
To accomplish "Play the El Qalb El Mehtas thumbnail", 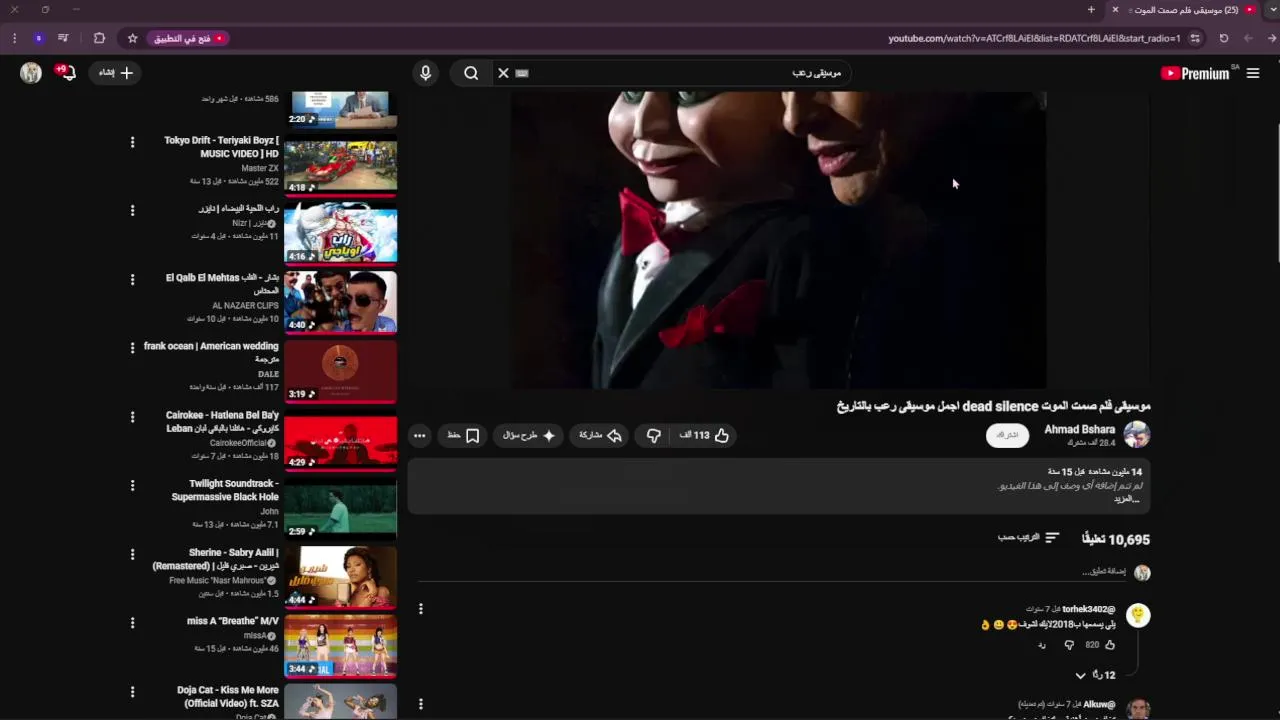I will coord(340,302).
